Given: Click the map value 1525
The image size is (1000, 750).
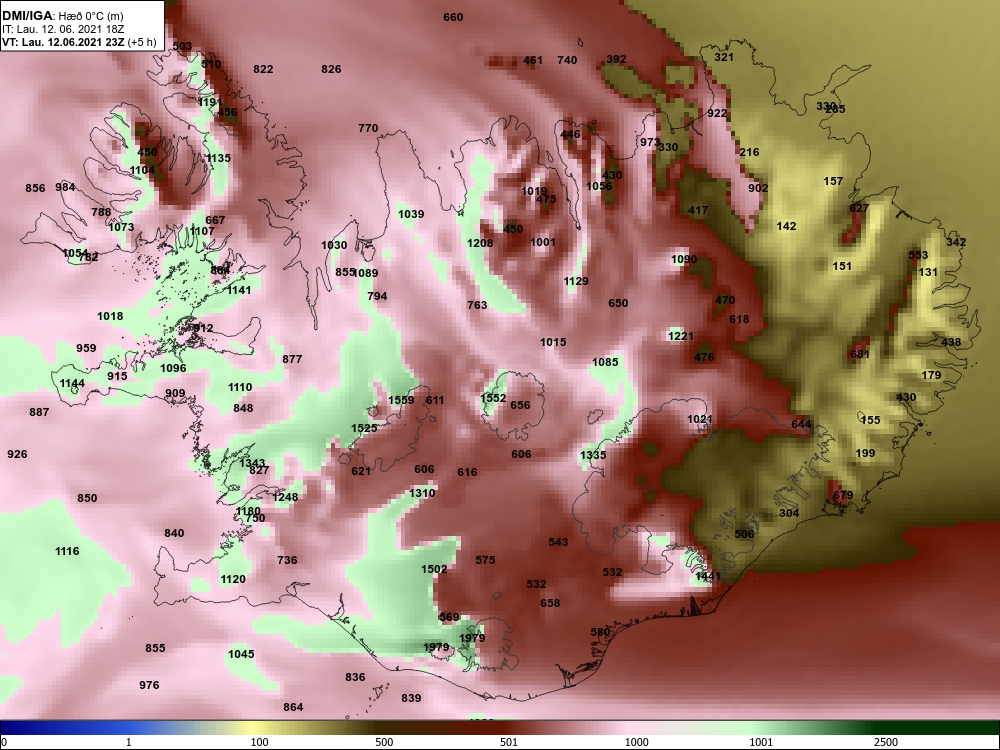Looking at the screenshot, I should click(364, 428).
